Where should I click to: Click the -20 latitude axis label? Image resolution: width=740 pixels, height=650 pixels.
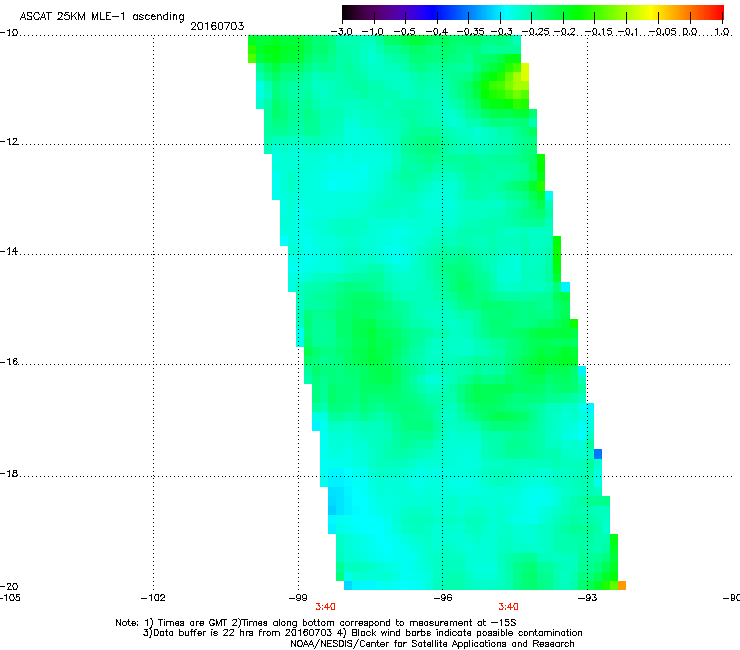coord(9,586)
